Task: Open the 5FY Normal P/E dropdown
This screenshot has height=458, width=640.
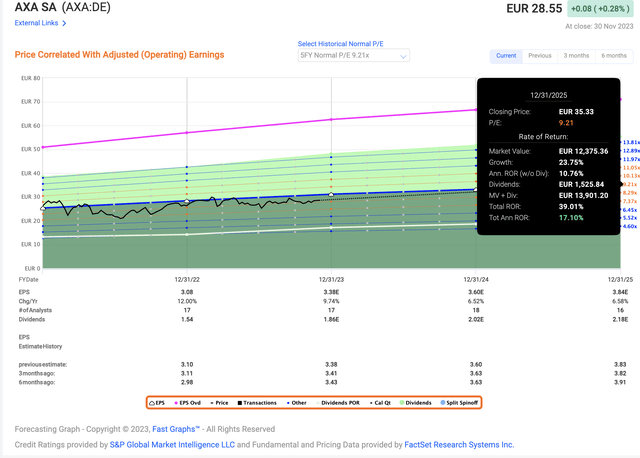Action: [353, 56]
